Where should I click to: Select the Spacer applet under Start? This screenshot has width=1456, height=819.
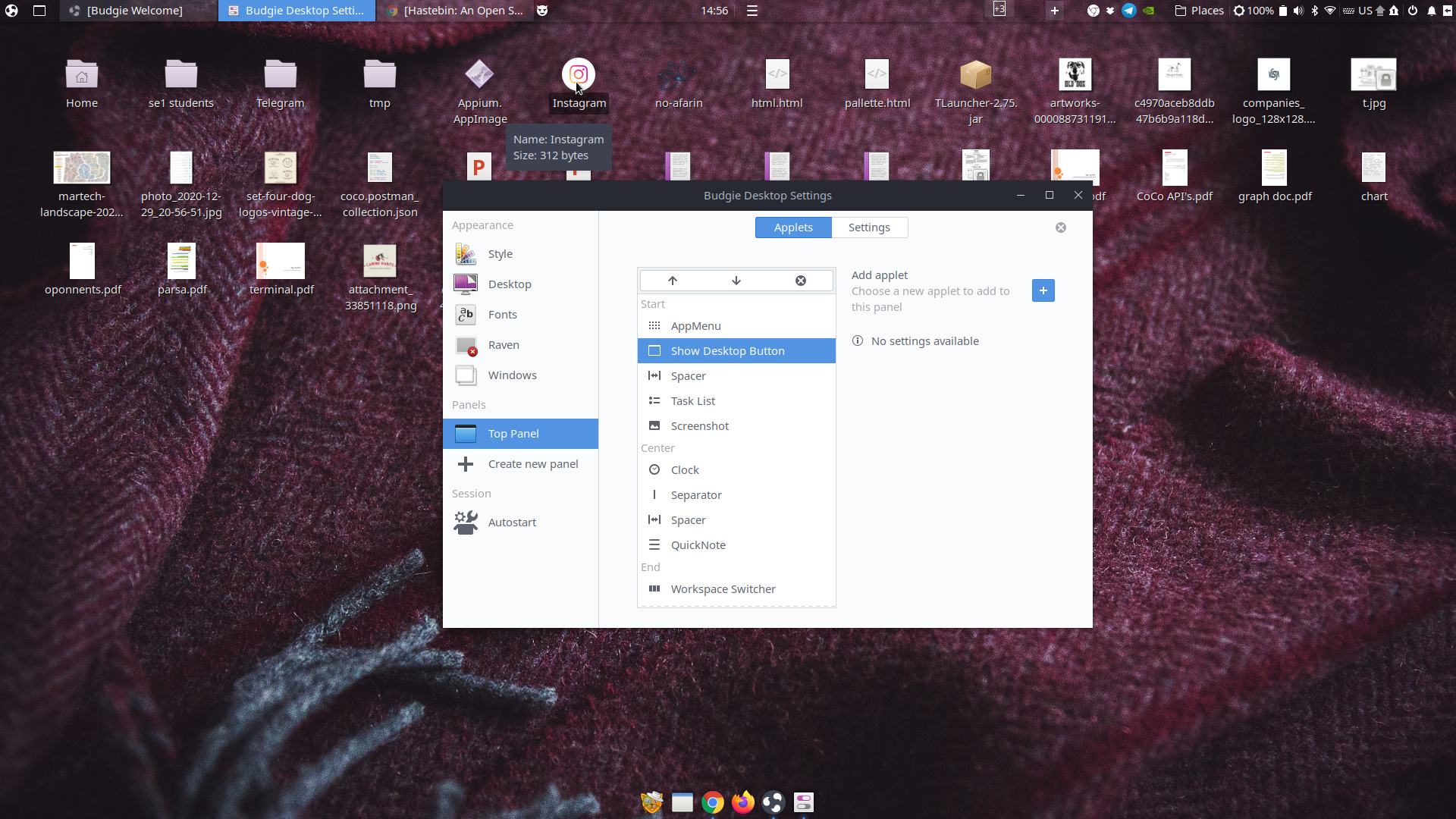736,376
